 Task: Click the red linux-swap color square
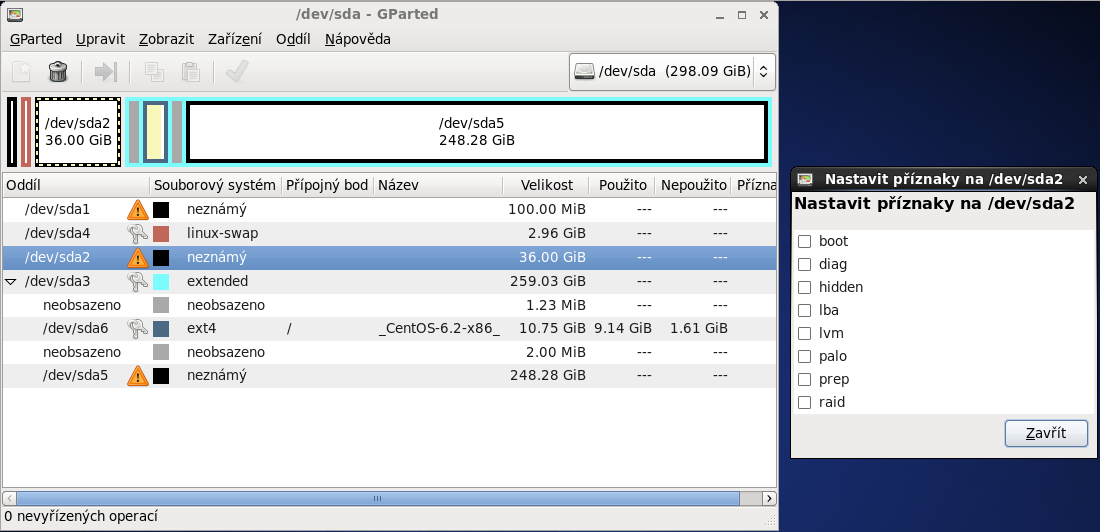[161, 233]
